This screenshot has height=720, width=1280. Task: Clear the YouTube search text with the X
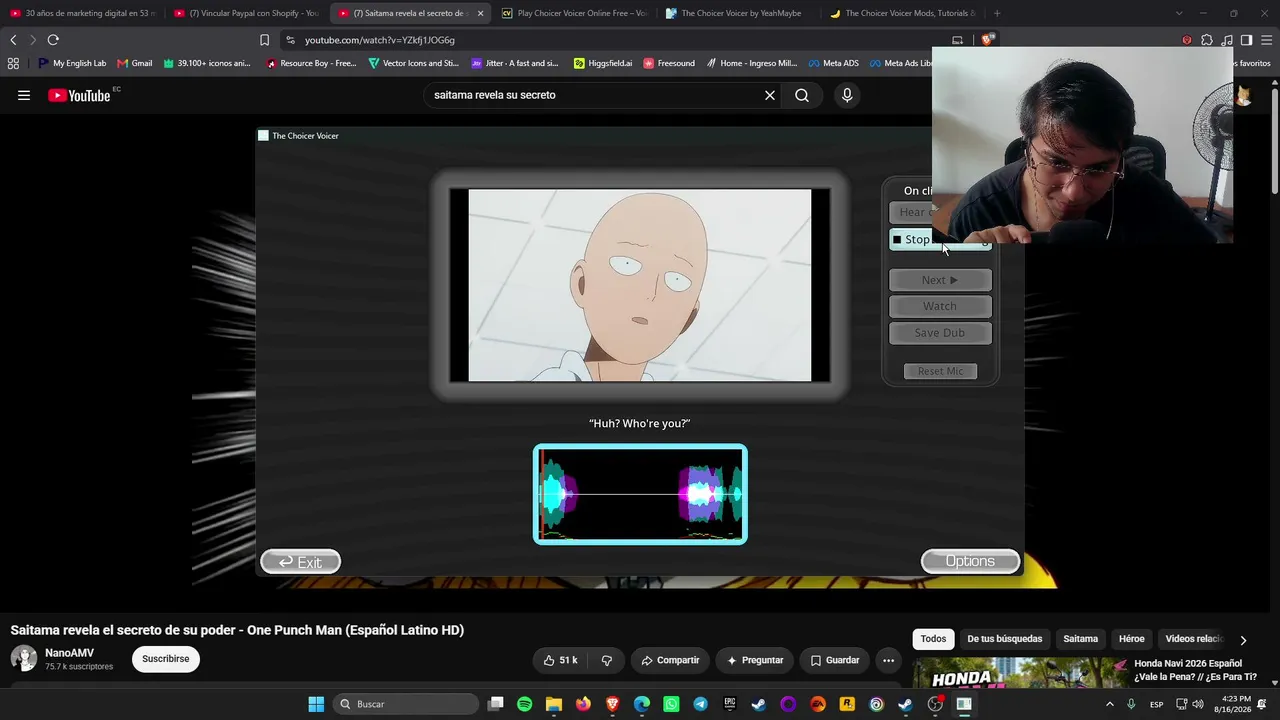click(770, 95)
